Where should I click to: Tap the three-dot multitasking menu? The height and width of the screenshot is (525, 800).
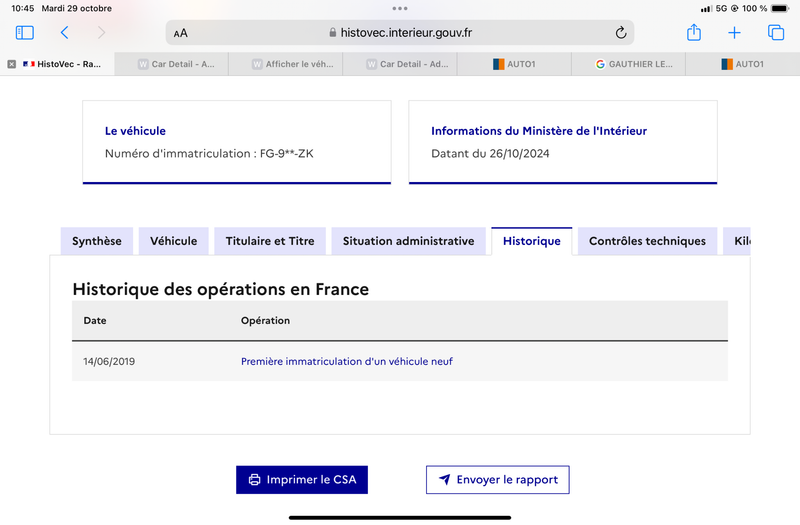click(400, 8)
